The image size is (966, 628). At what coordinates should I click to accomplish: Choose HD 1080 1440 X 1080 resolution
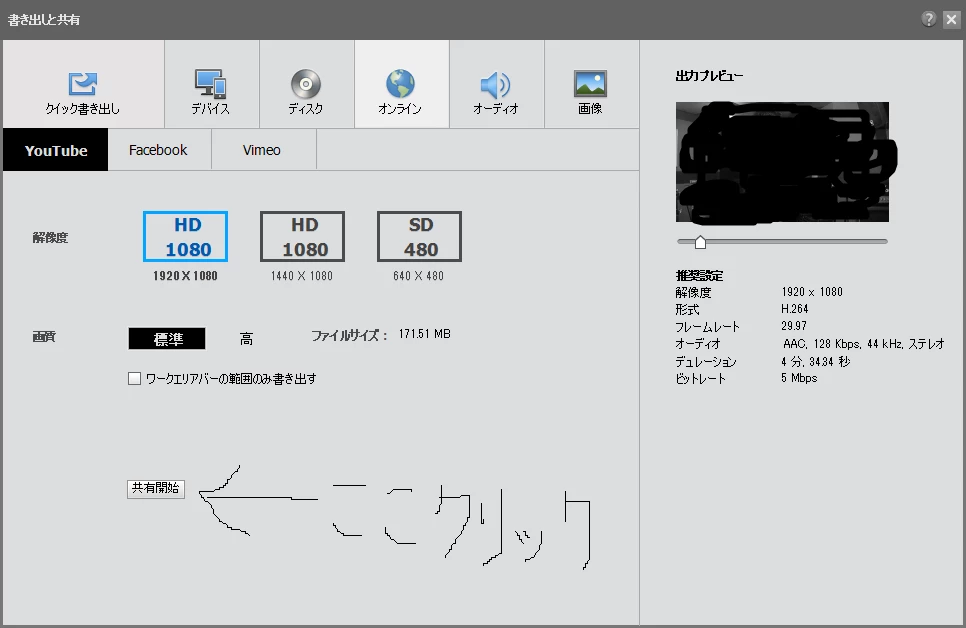[302, 237]
